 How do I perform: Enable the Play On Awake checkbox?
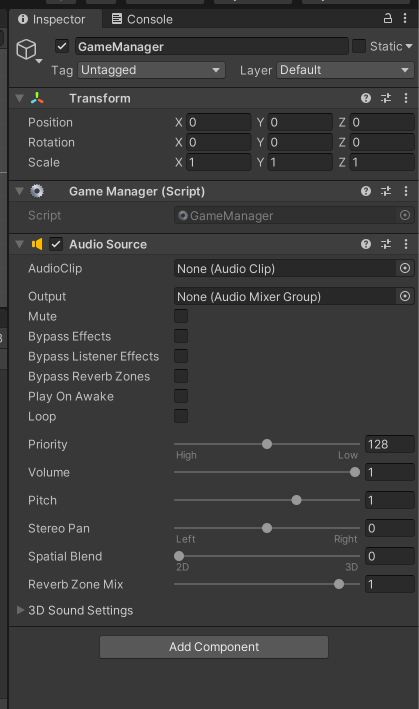pyautogui.click(x=181, y=396)
